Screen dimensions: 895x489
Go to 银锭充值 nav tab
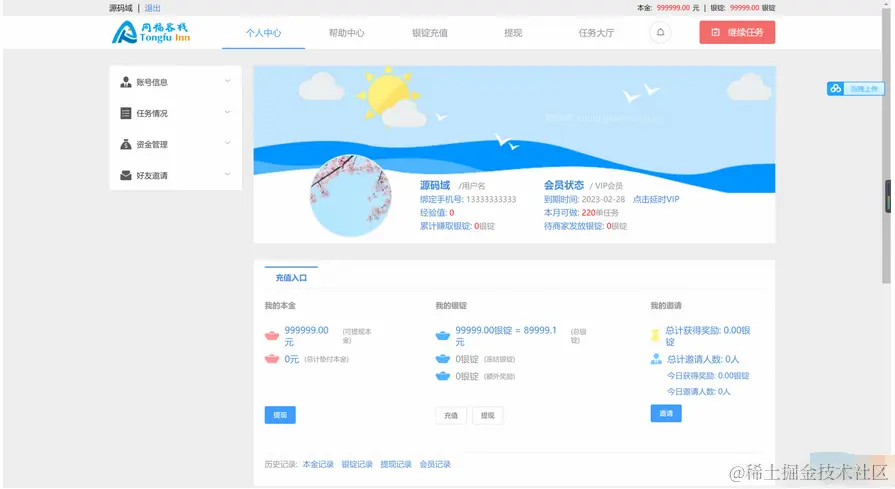(430, 33)
